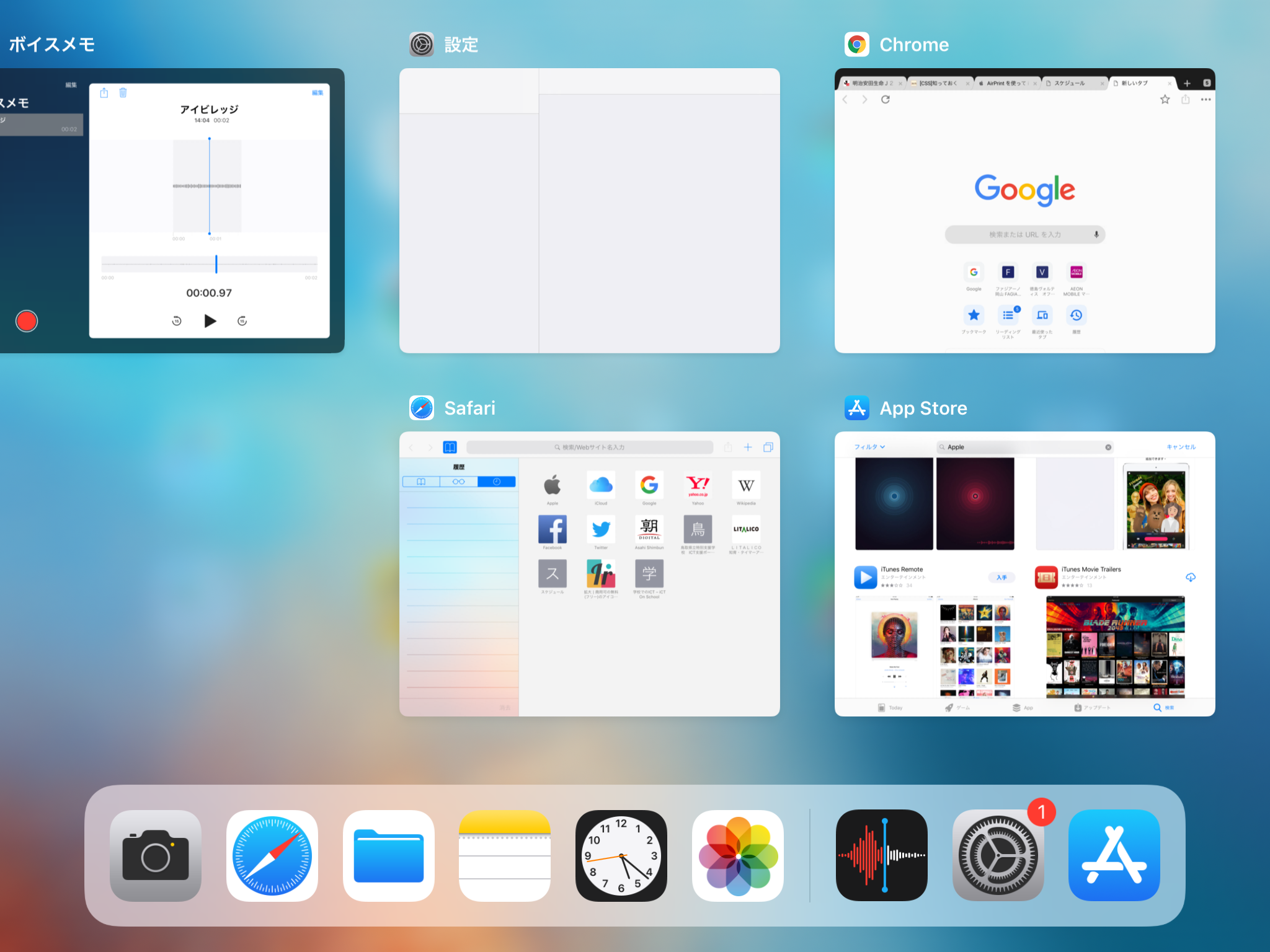The height and width of the screenshot is (952, 1270).
Task: Select the reading list glasses tab in Safari
Action: pos(458,482)
